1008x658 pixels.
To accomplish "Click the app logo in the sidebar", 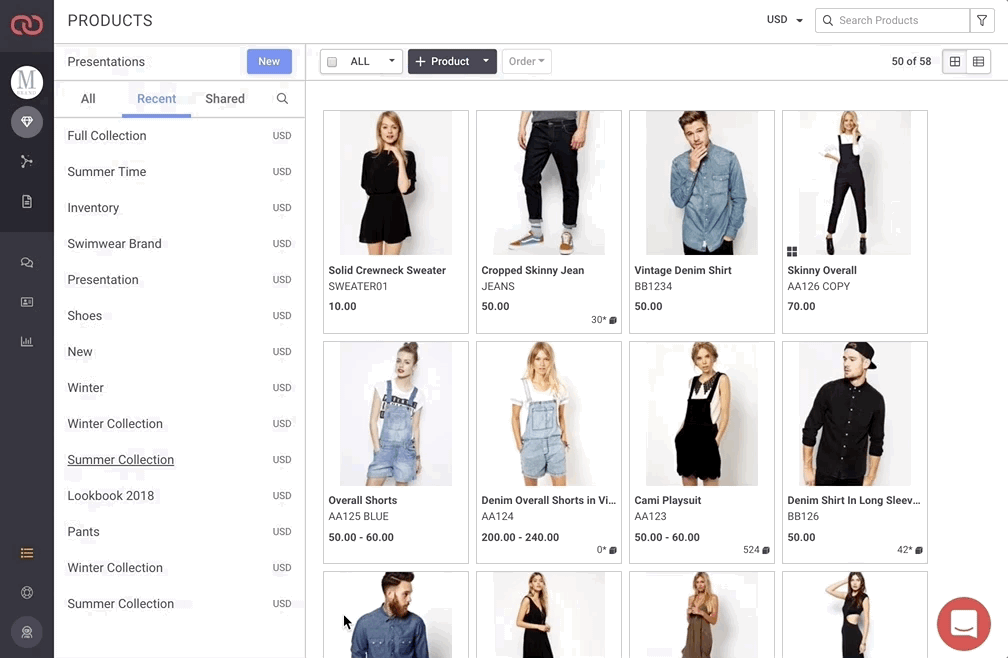I will pyautogui.click(x=26, y=25).
